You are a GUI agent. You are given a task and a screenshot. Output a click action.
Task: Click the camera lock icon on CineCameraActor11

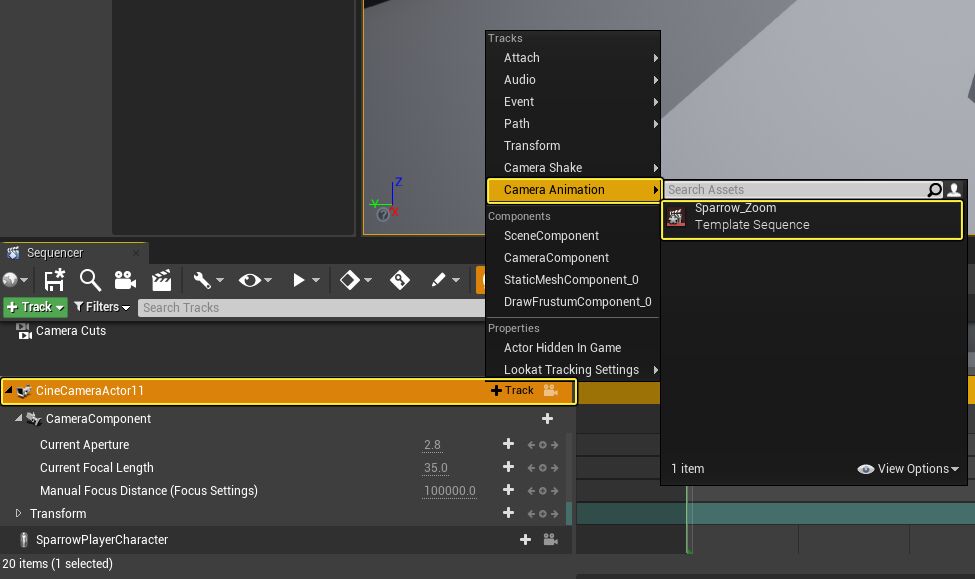click(551, 391)
